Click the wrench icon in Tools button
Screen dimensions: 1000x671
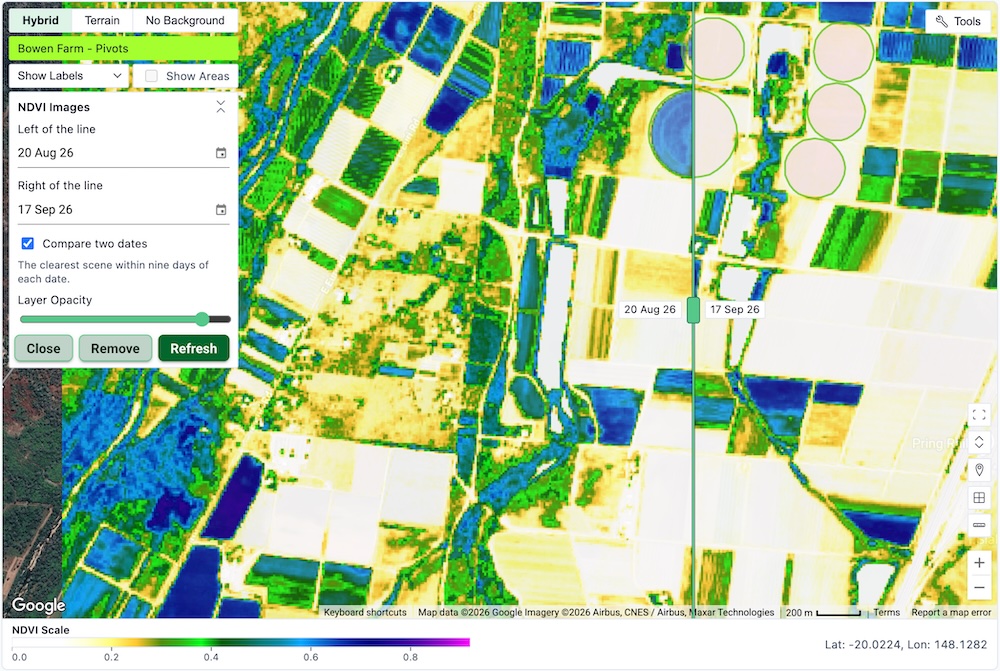pyautogui.click(x=941, y=21)
